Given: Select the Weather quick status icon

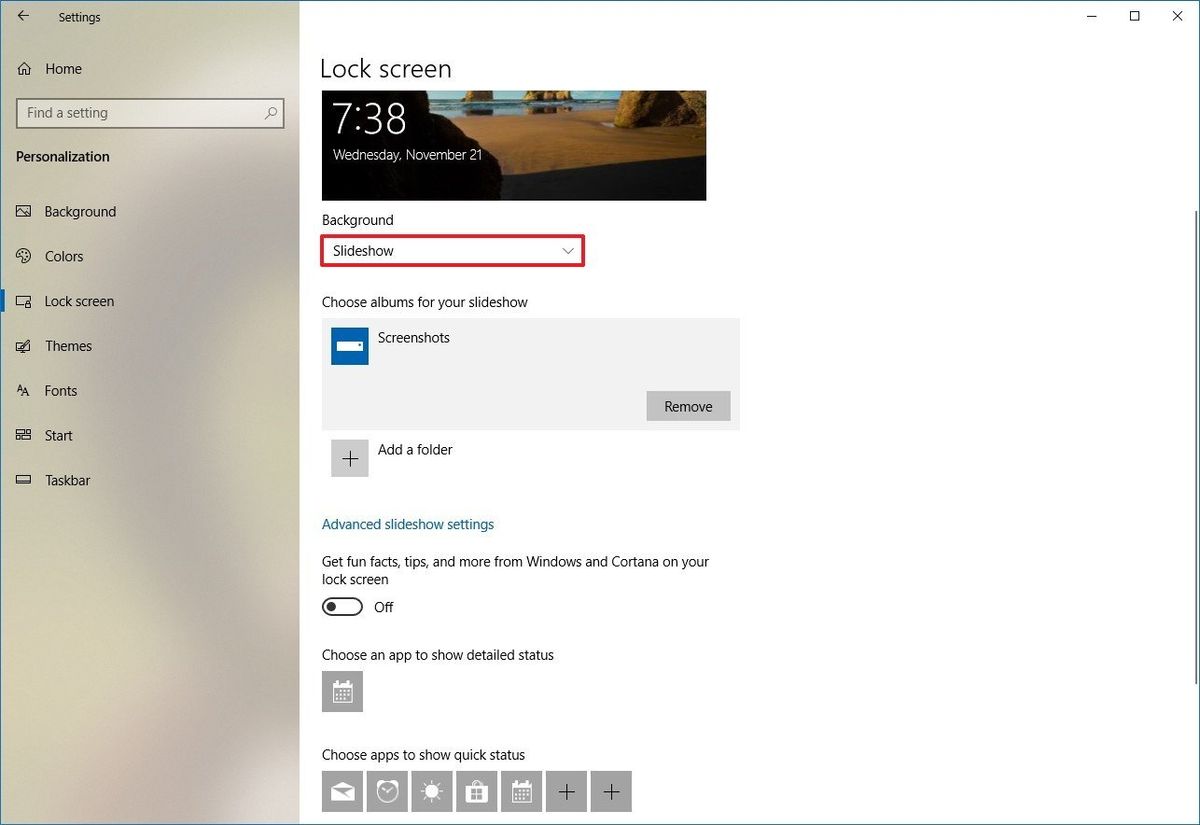Looking at the screenshot, I should coord(432,791).
